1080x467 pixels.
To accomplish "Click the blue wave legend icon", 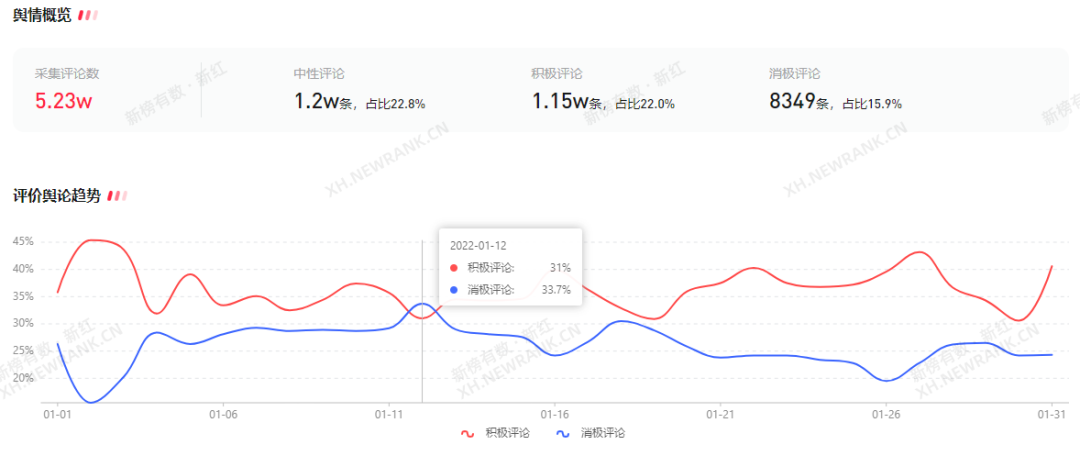I will (x=564, y=434).
